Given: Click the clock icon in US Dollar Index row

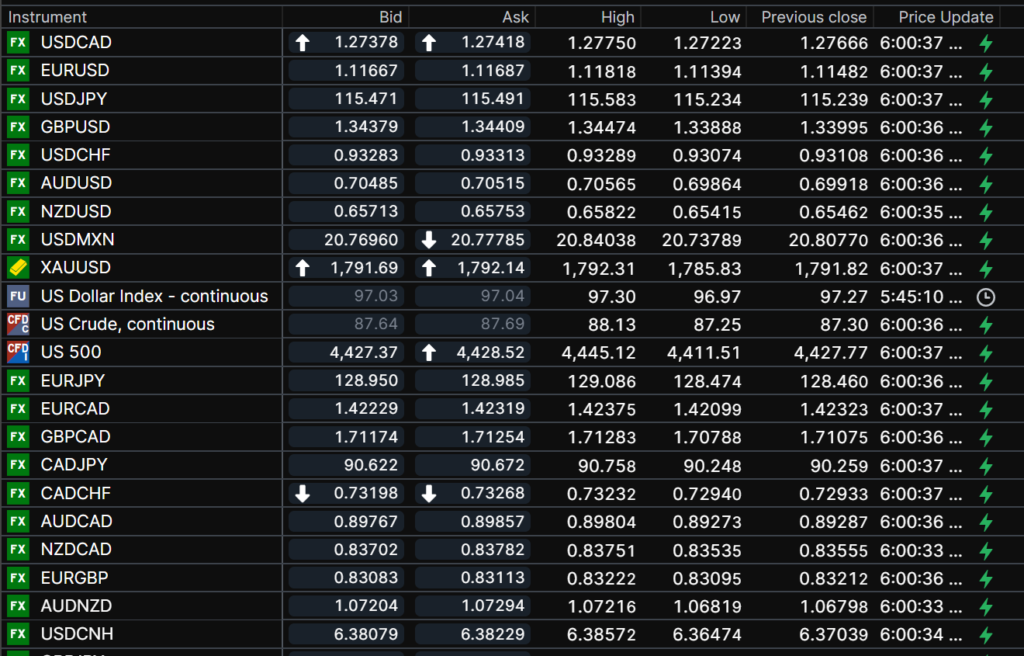Looking at the screenshot, I should click(x=985, y=297).
